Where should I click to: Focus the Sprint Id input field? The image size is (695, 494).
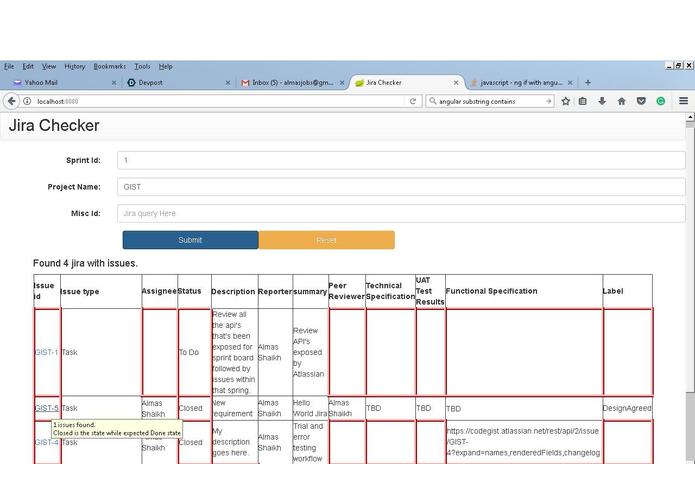coord(401,160)
